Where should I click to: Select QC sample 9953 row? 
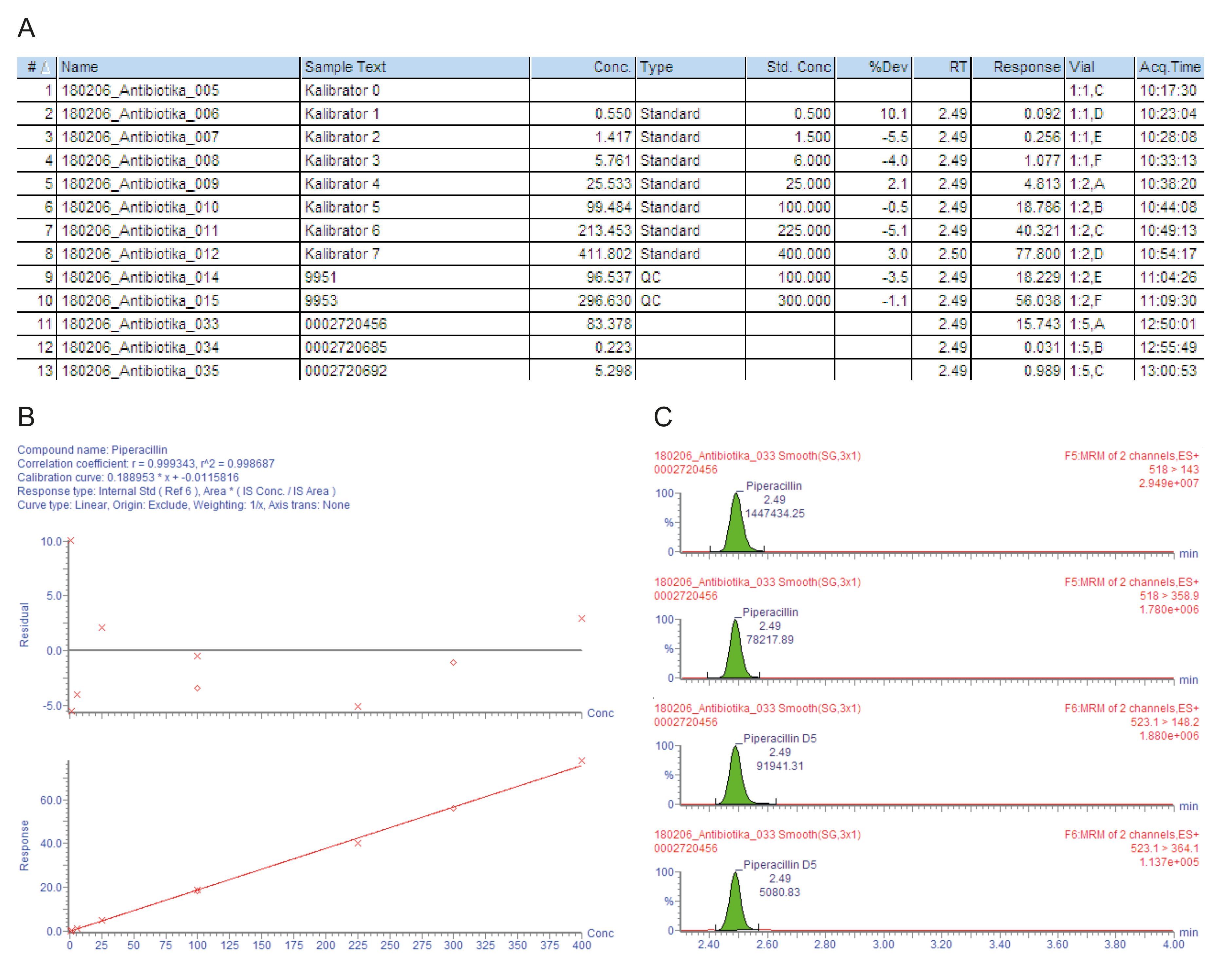[x=321, y=301]
